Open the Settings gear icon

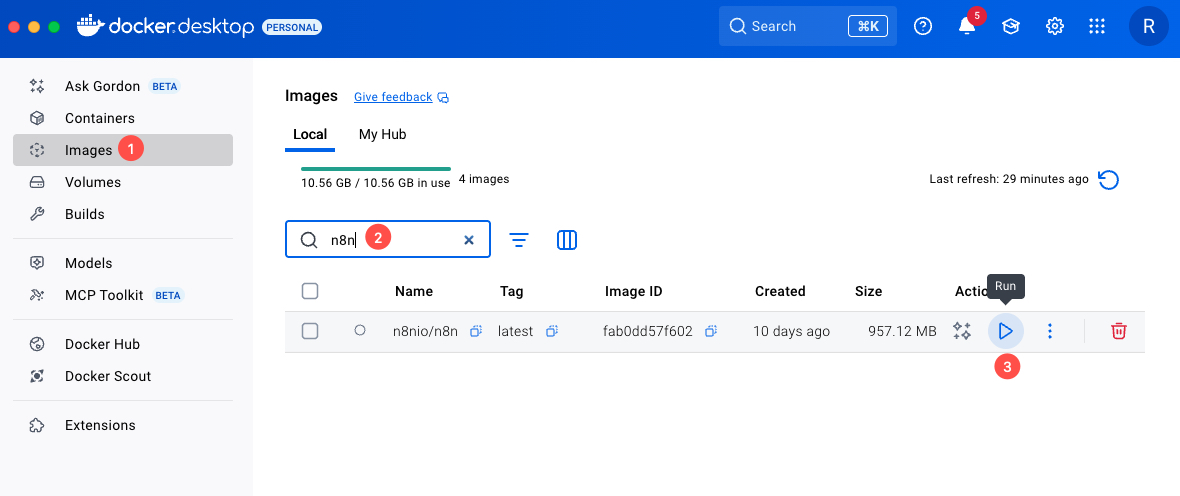click(x=1054, y=26)
